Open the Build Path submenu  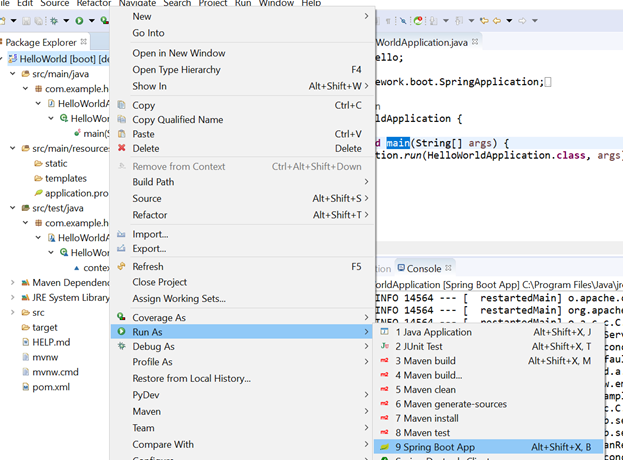(242, 182)
